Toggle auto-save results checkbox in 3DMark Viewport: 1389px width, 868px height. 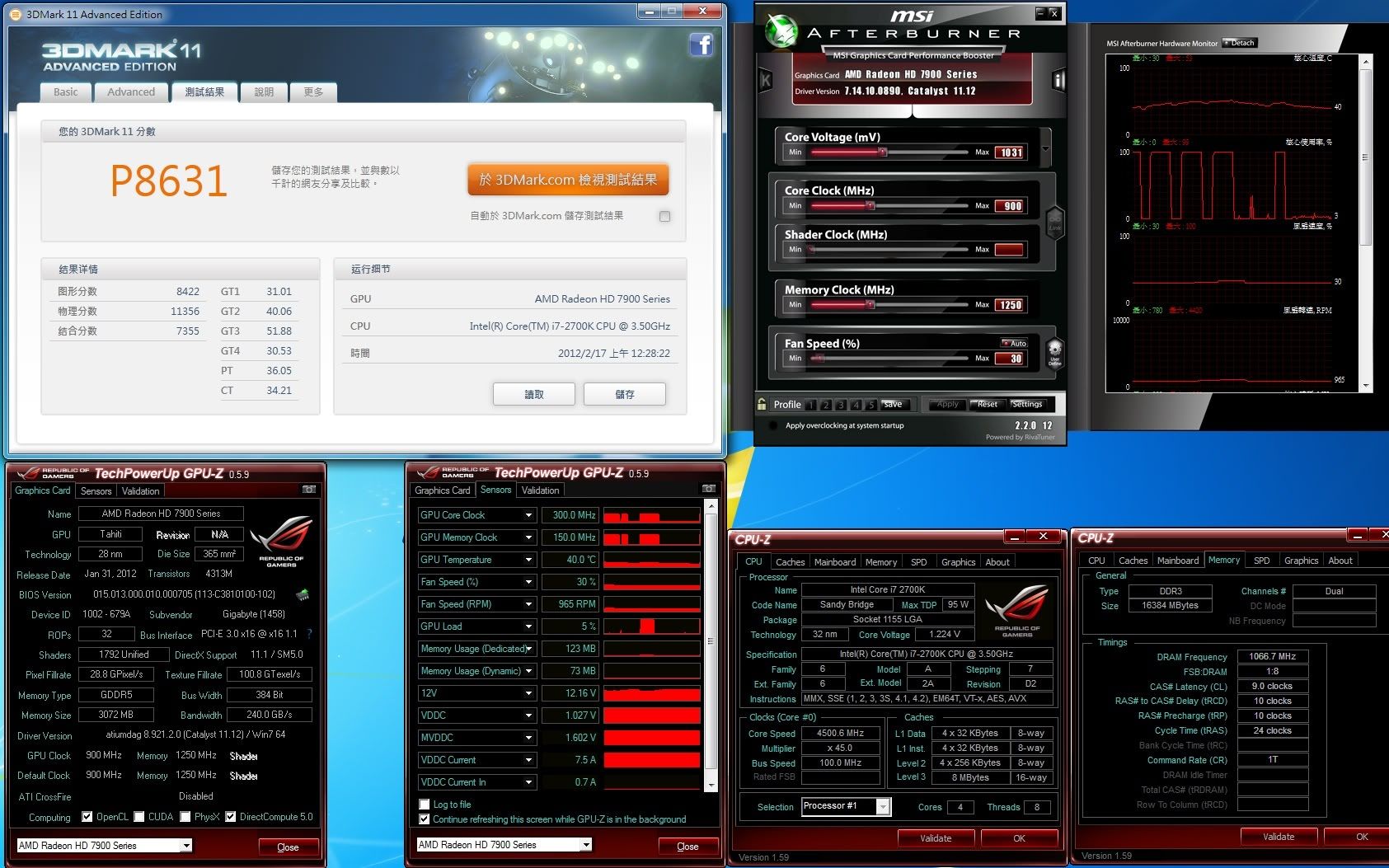(664, 216)
